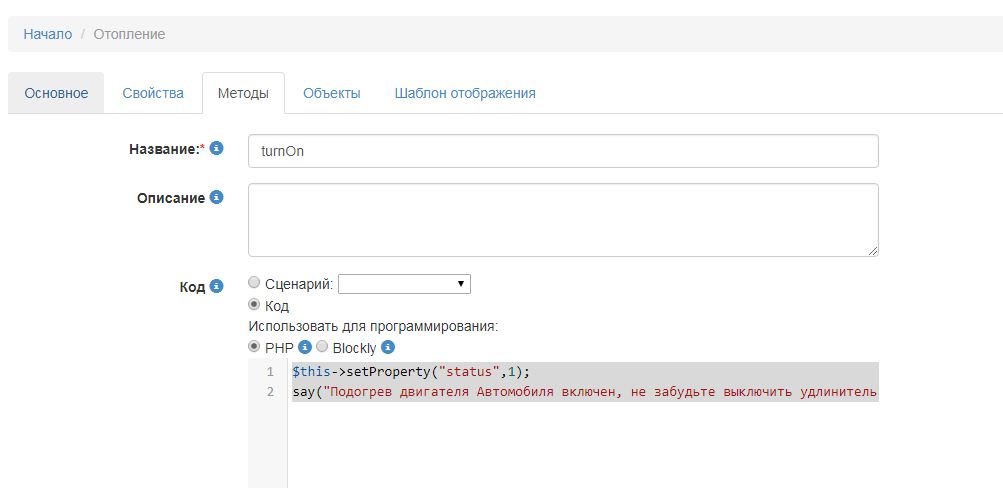Switch to the Основное tab
This screenshot has height=488, width=1003.
[x=56, y=93]
